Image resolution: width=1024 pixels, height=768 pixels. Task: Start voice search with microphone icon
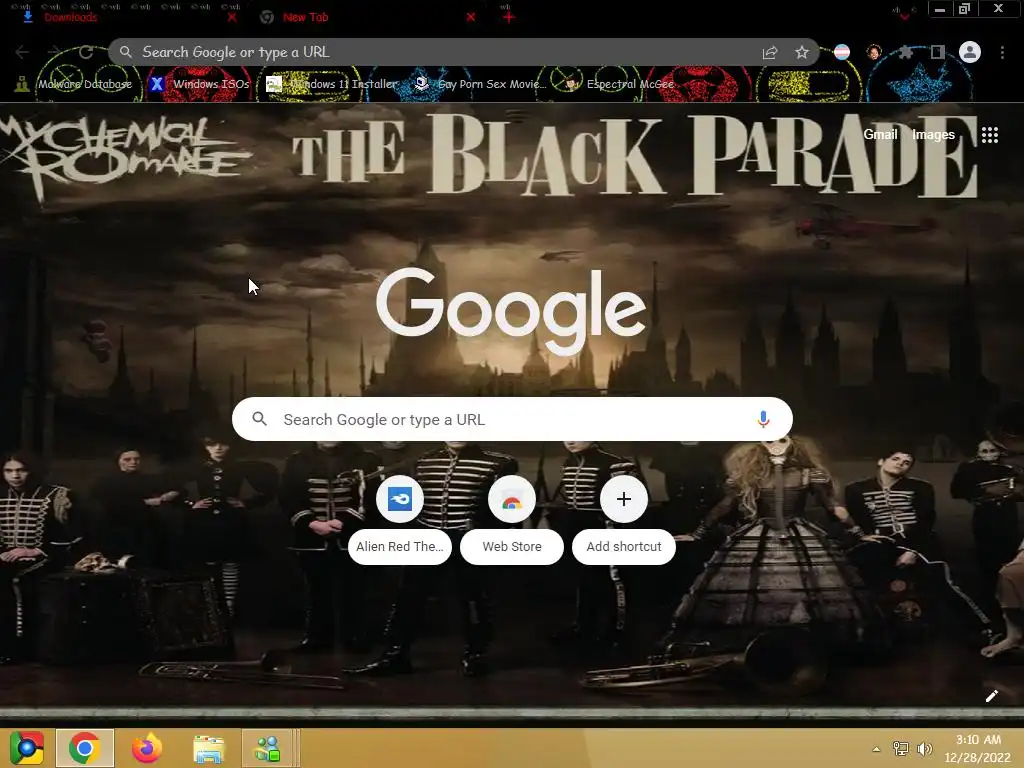(763, 419)
